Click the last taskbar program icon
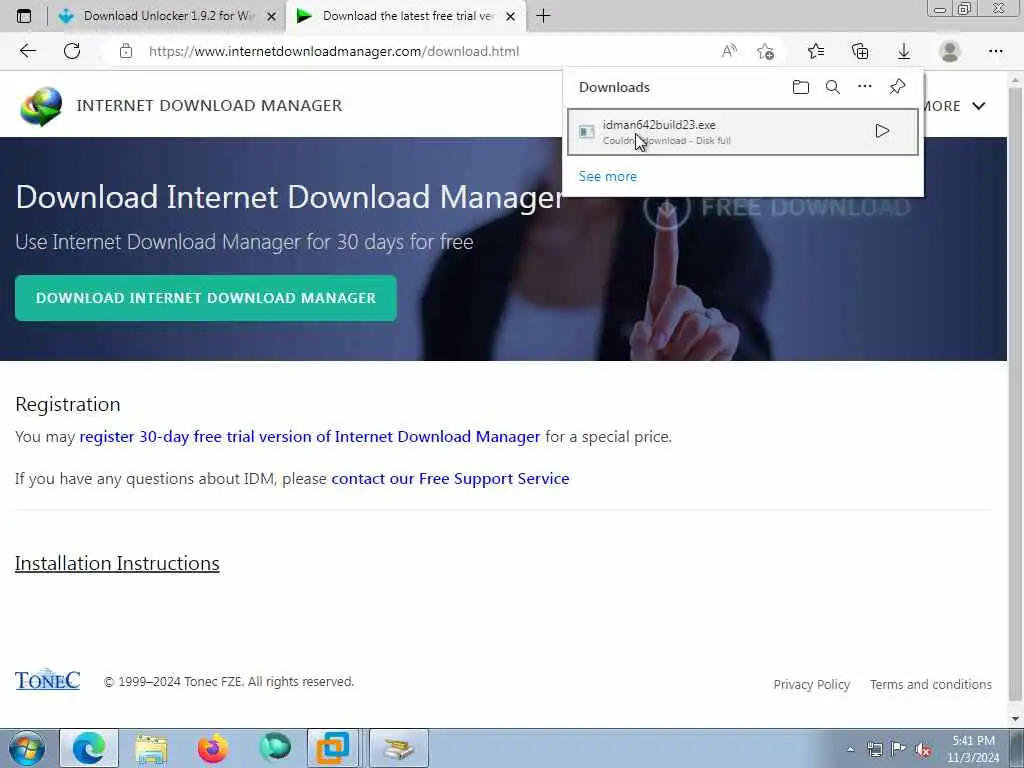This screenshot has height=768, width=1024. (398, 748)
